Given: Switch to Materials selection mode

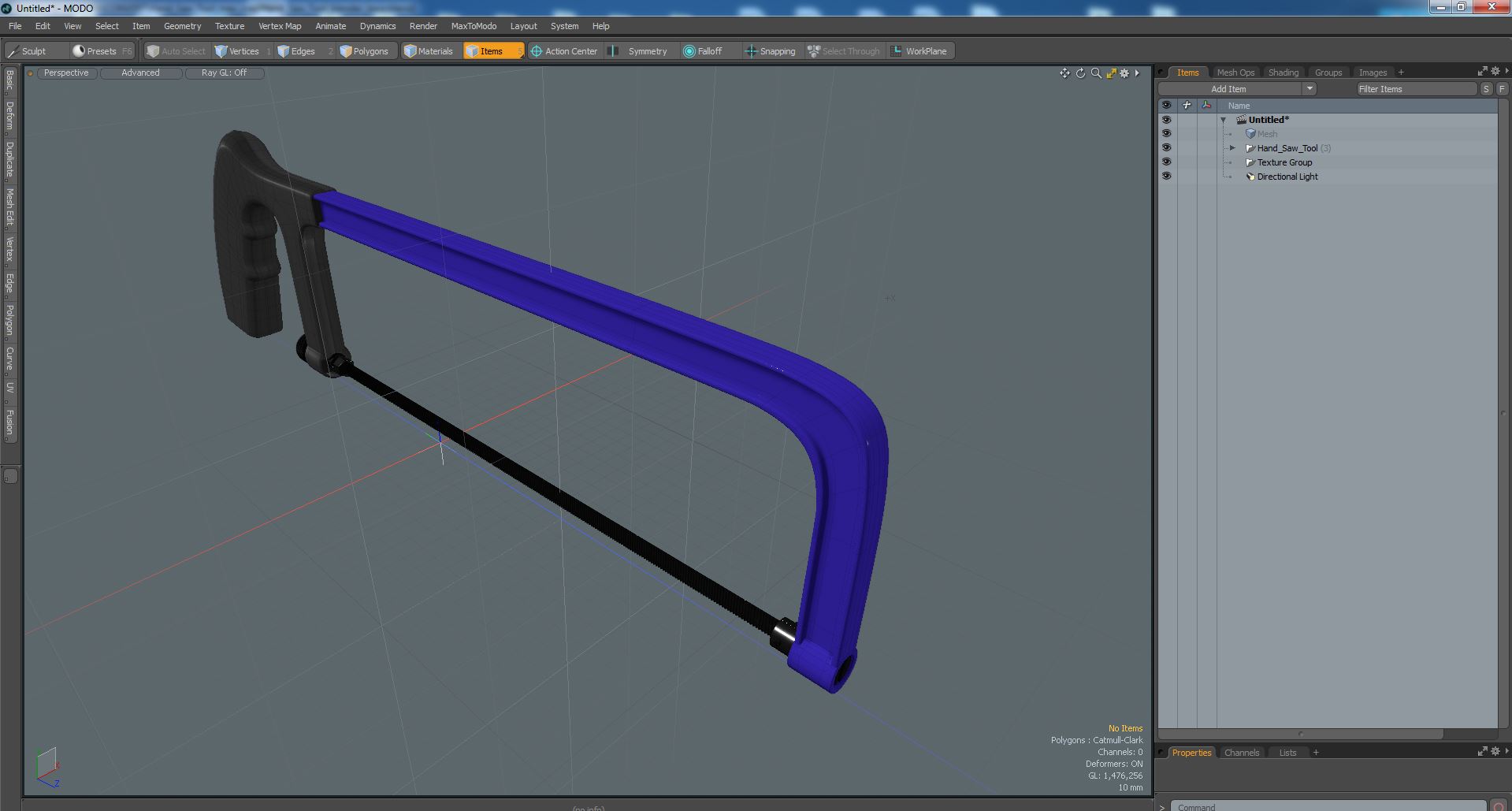Looking at the screenshot, I should [430, 51].
